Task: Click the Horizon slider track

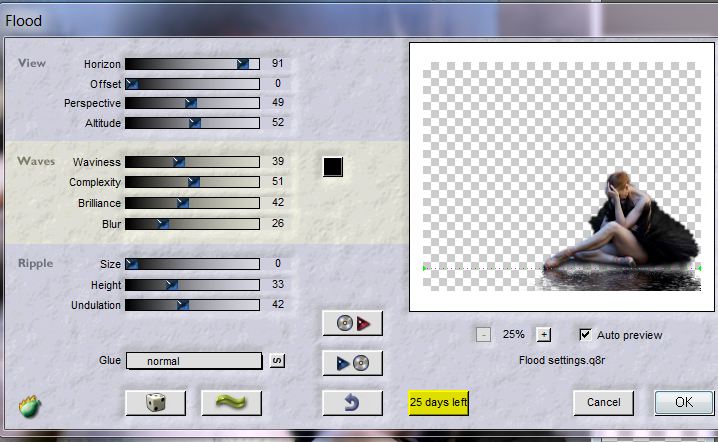Action: 192,64
